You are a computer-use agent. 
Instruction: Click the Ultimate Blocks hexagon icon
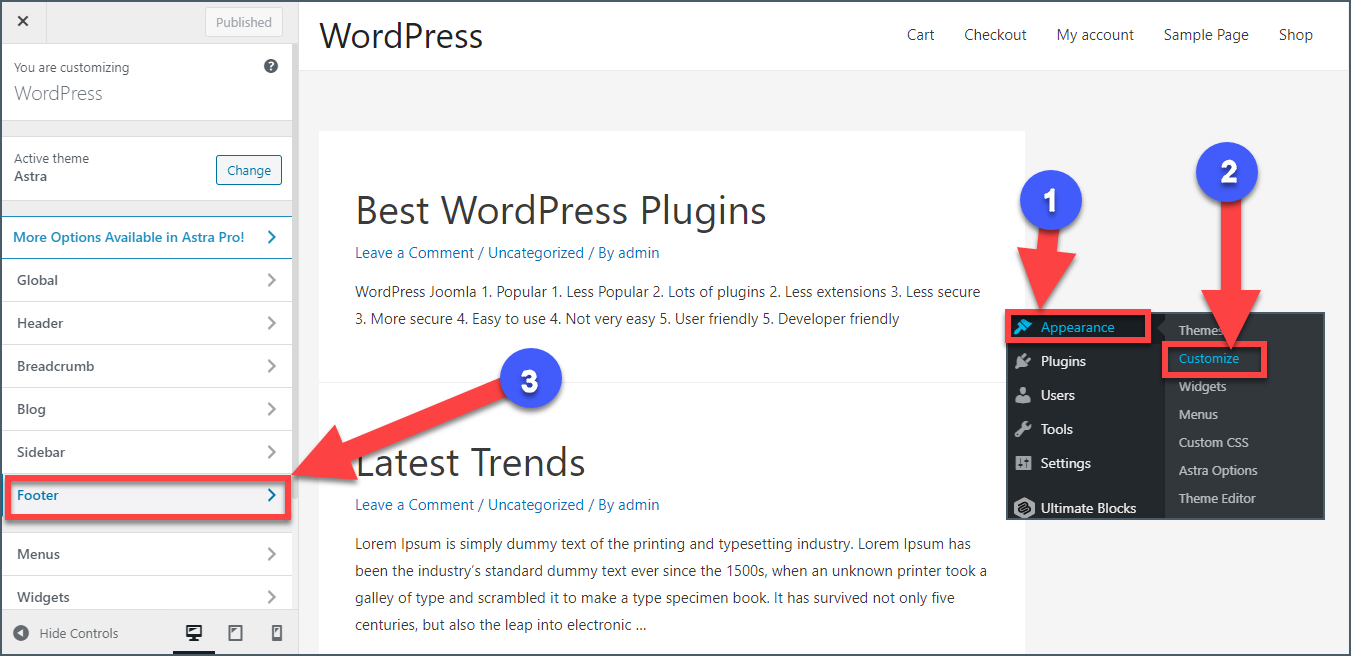tap(1023, 508)
